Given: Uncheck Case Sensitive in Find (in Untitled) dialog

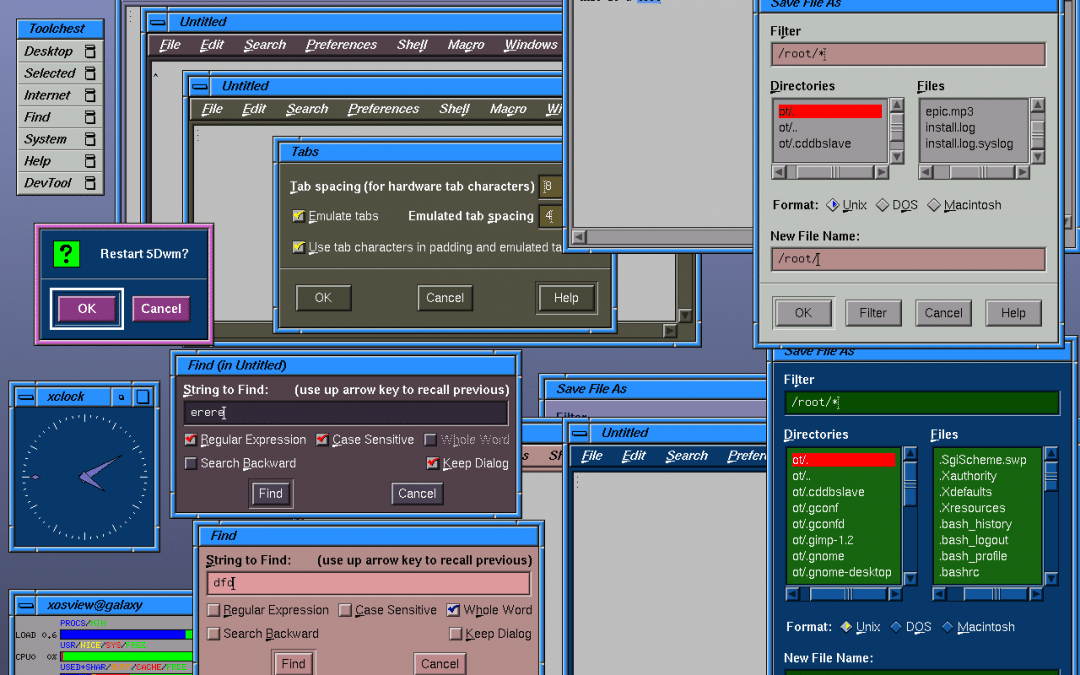Looking at the screenshot, I should click(322, 439).
